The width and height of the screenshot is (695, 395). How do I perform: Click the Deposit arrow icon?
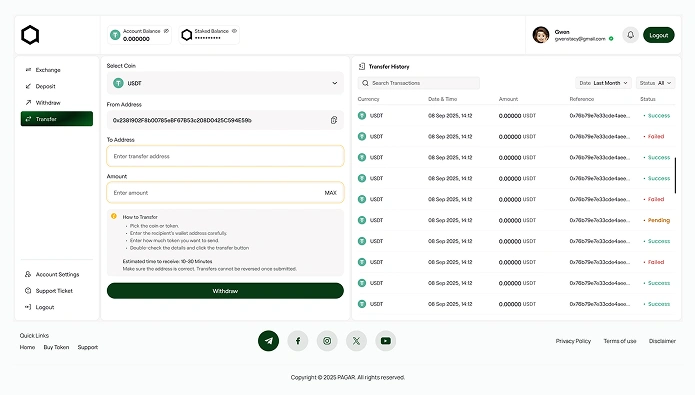point(28,86)
